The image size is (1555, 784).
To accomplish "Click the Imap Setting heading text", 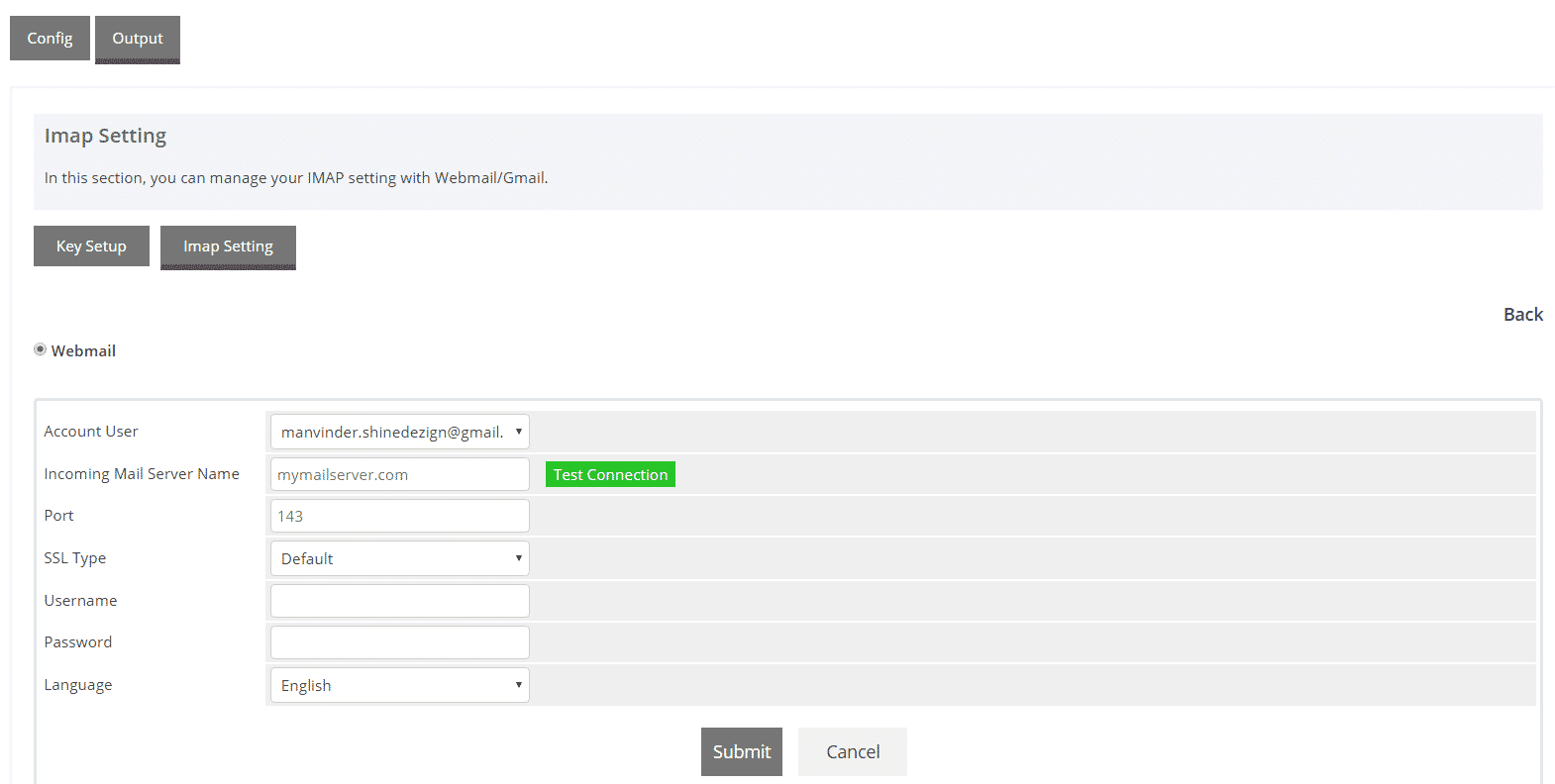I will pos(105,136).
